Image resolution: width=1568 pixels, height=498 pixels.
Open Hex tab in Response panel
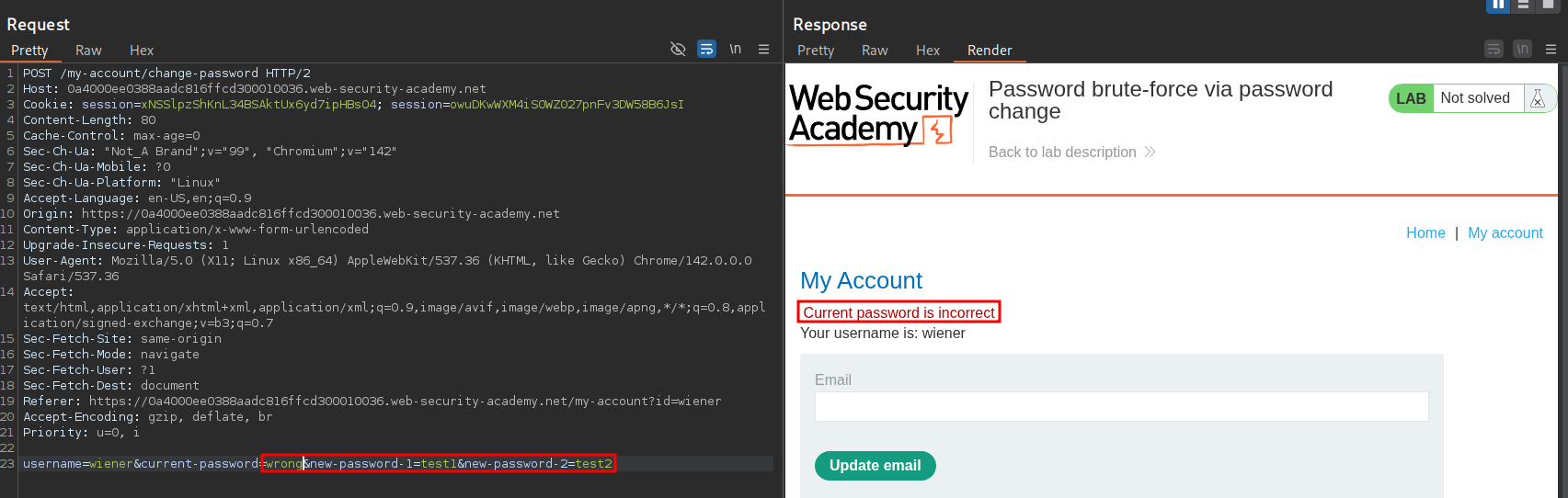click(927, 51)
